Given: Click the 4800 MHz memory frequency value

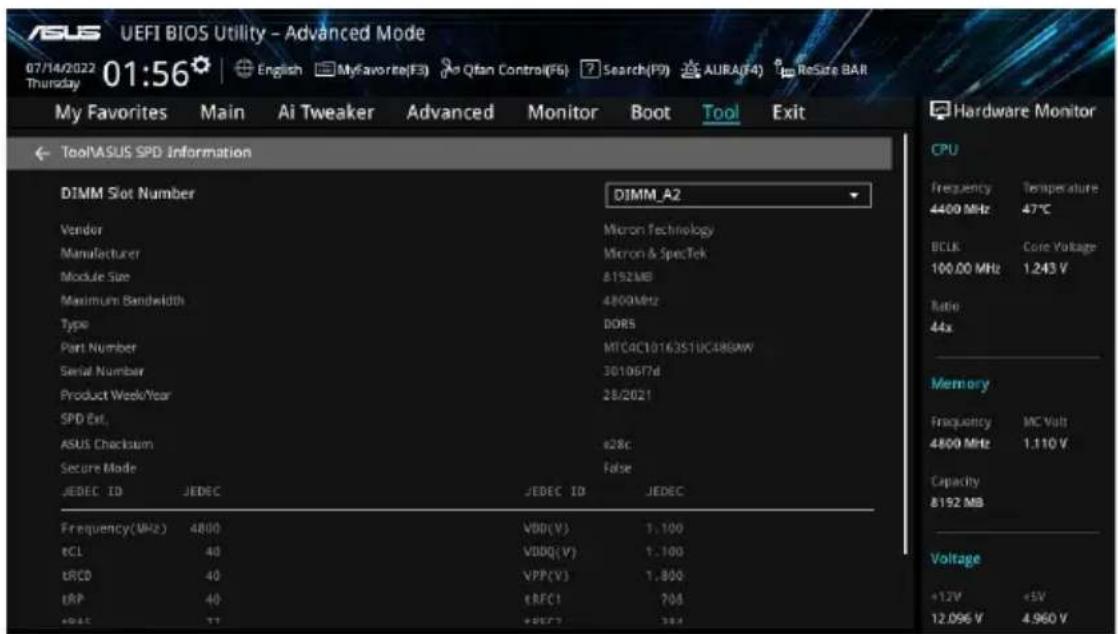Looking at the screenshot, I should (x=960, y=444).
